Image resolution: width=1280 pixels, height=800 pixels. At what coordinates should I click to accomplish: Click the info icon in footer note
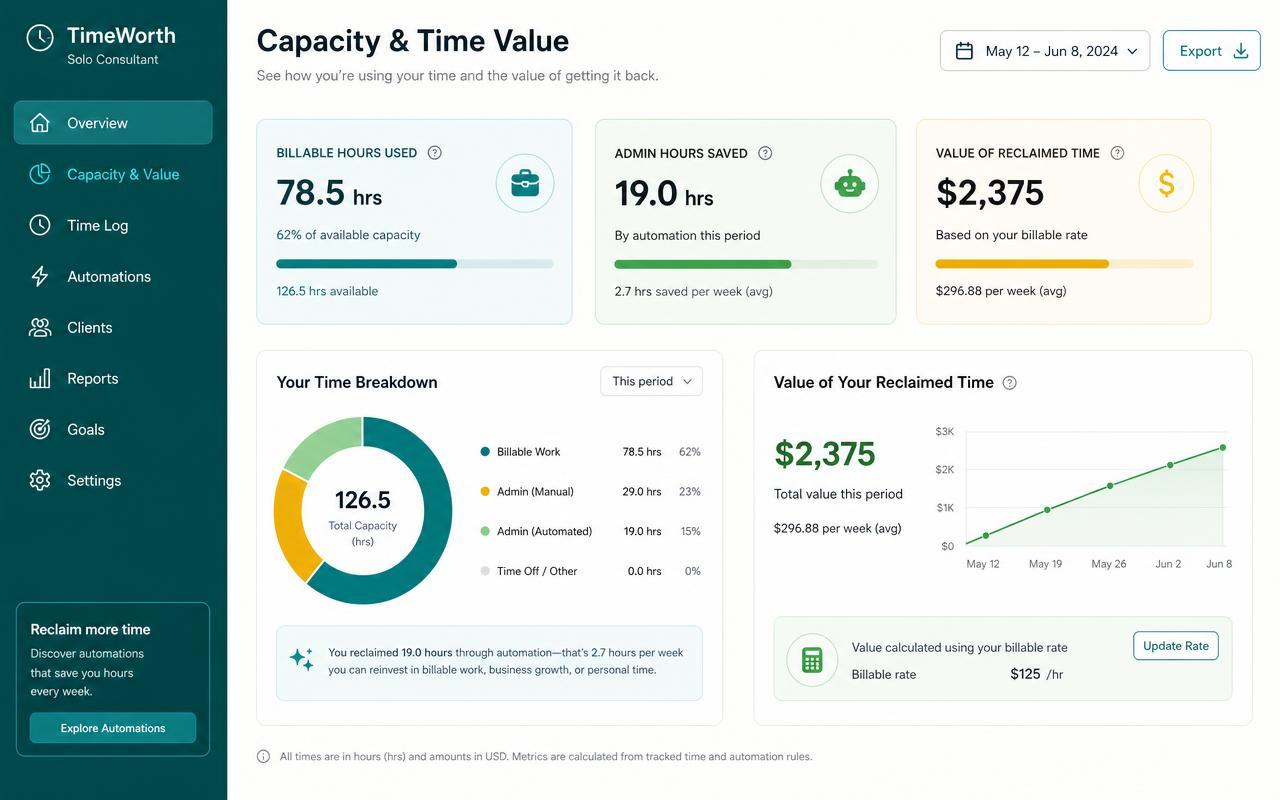(263, 757)
